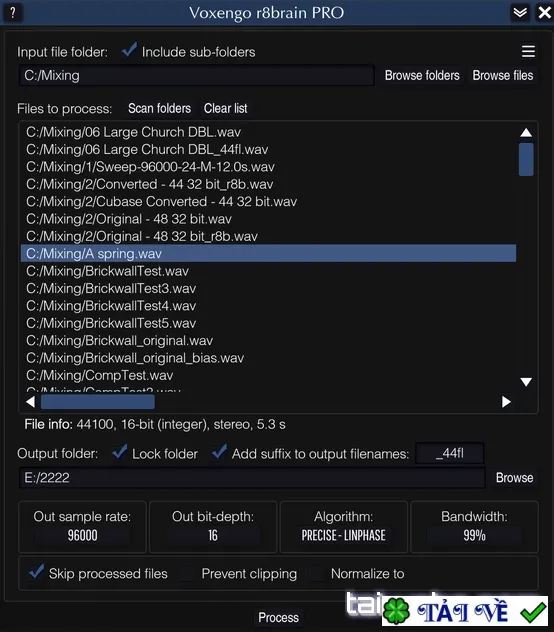554x632 pixels.
Task: Click the horizontal scroll right arrow
Action: tap(506, 402)
